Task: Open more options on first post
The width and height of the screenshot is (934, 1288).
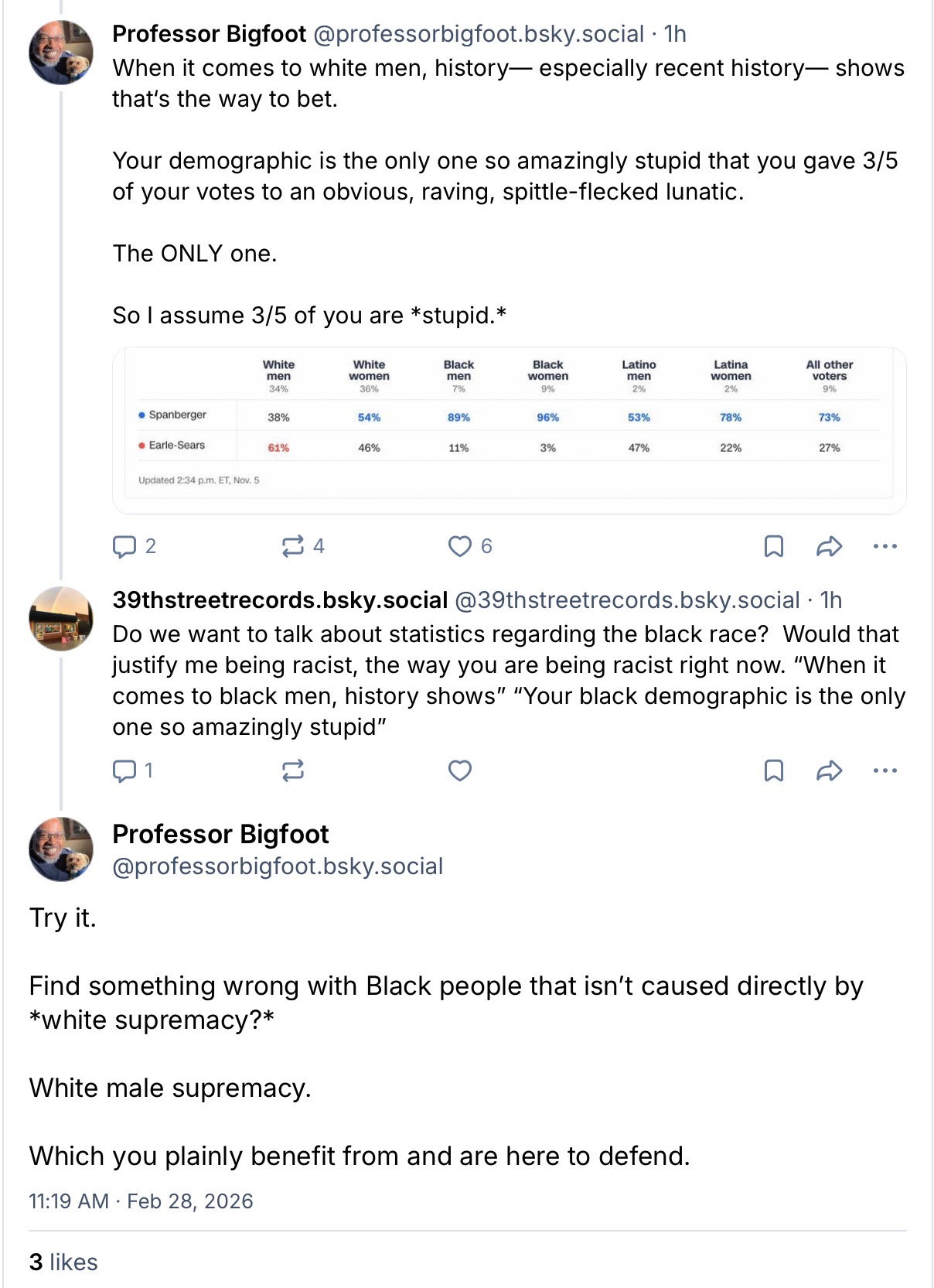Action: pyautogui.click(x=885, y=547)
